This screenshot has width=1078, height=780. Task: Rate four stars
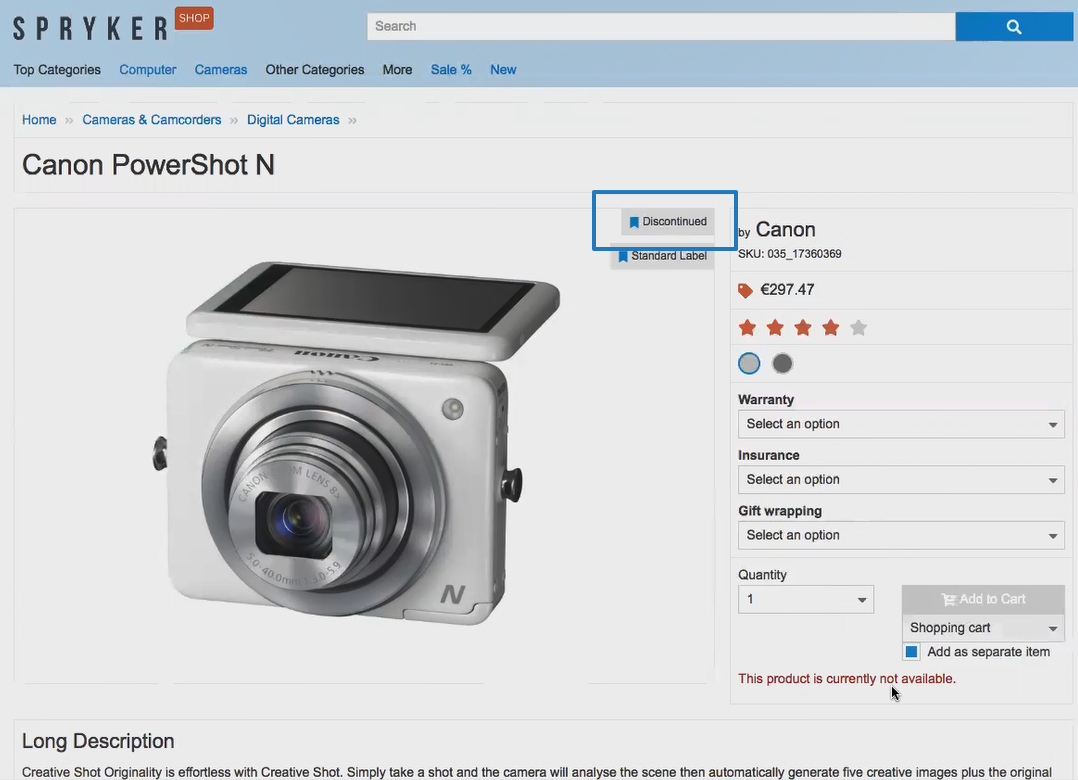click(830, 328)
